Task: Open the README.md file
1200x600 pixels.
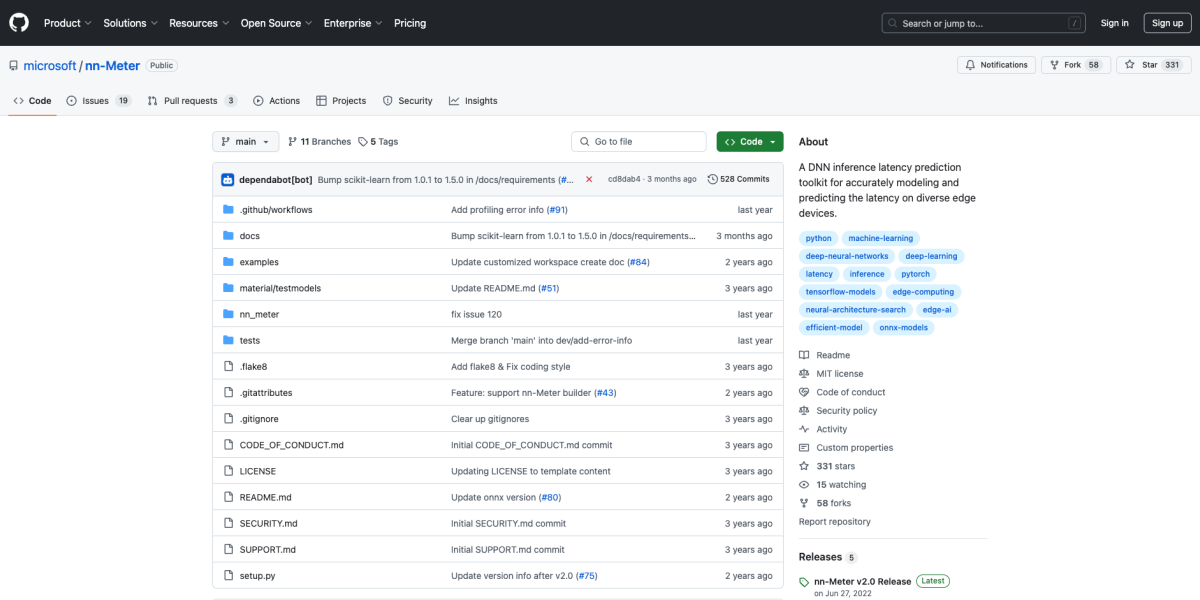Action: coord(265,497)
